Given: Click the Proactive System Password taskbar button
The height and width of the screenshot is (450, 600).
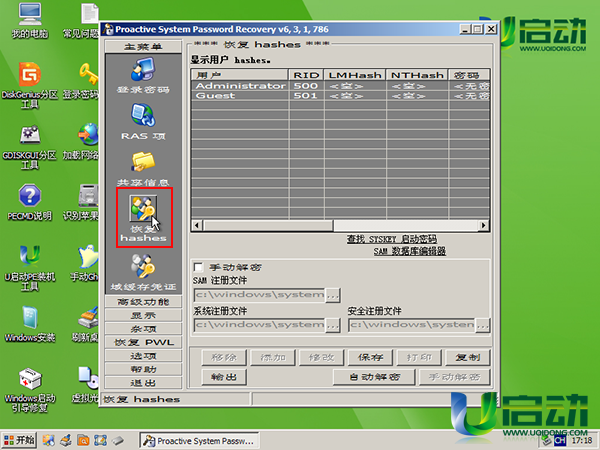Looking at the screenshot, I should click(199, 441).
